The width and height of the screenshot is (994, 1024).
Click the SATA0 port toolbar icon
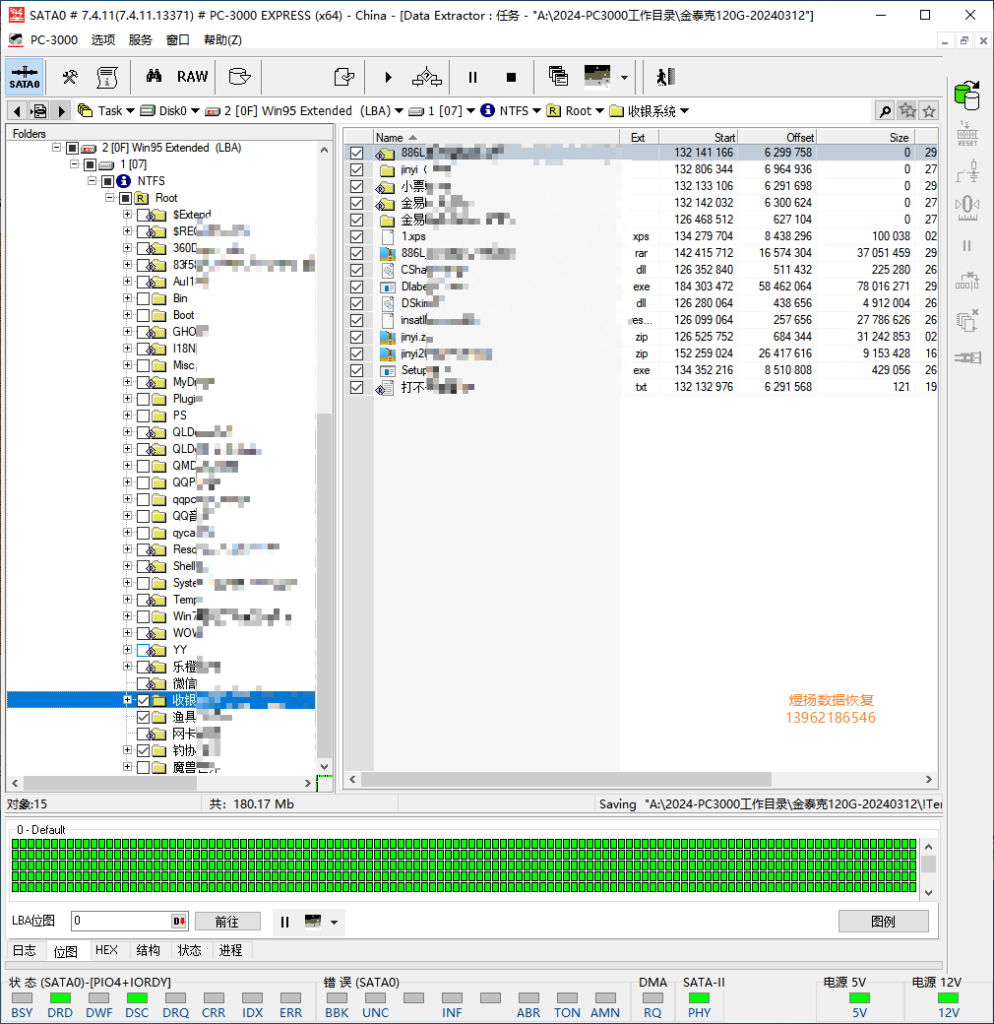[25, 77]
